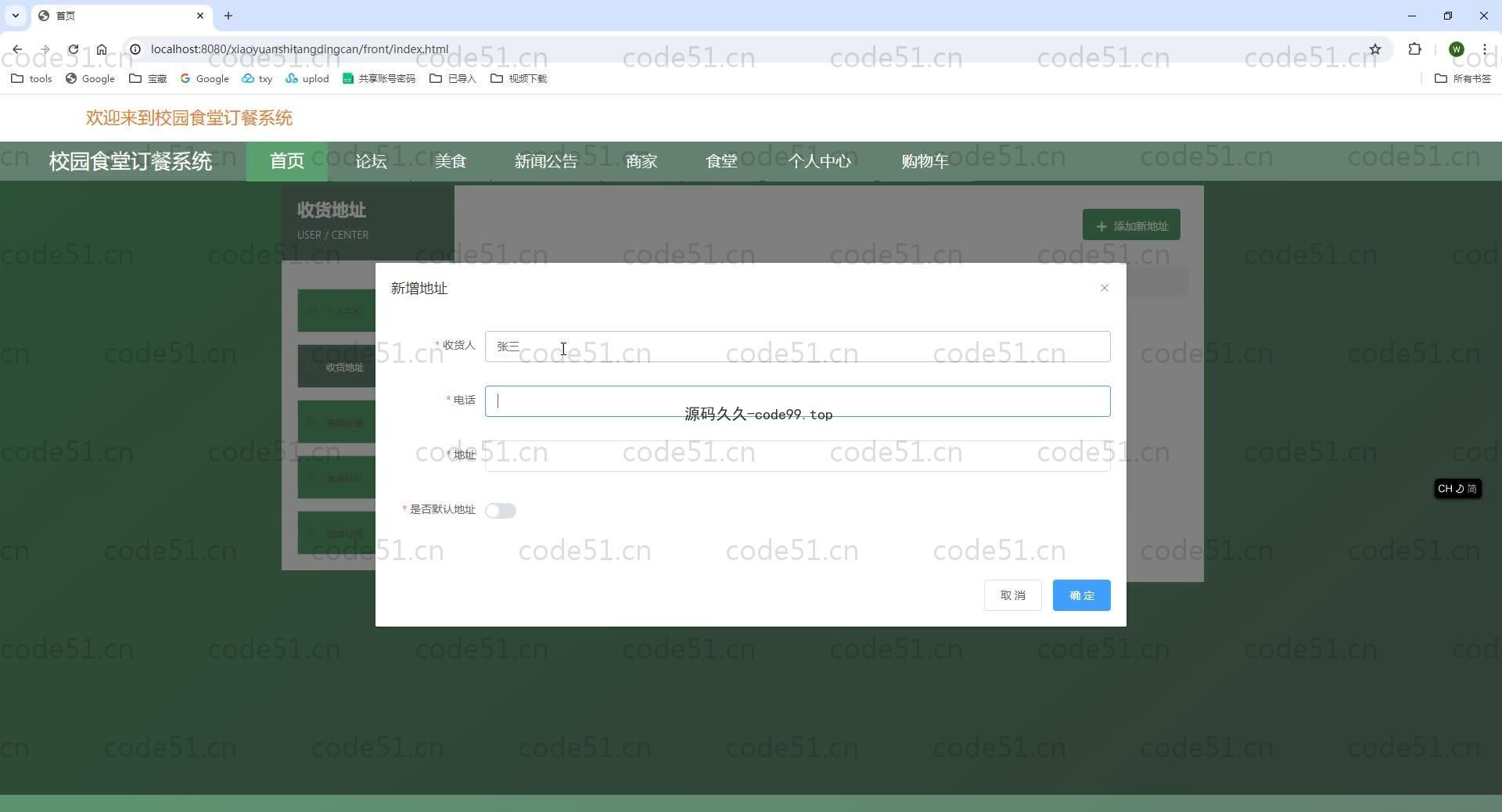The image size is (1502, 812).
Task: Click the CH input method indicator
Action: (1457, 489)
